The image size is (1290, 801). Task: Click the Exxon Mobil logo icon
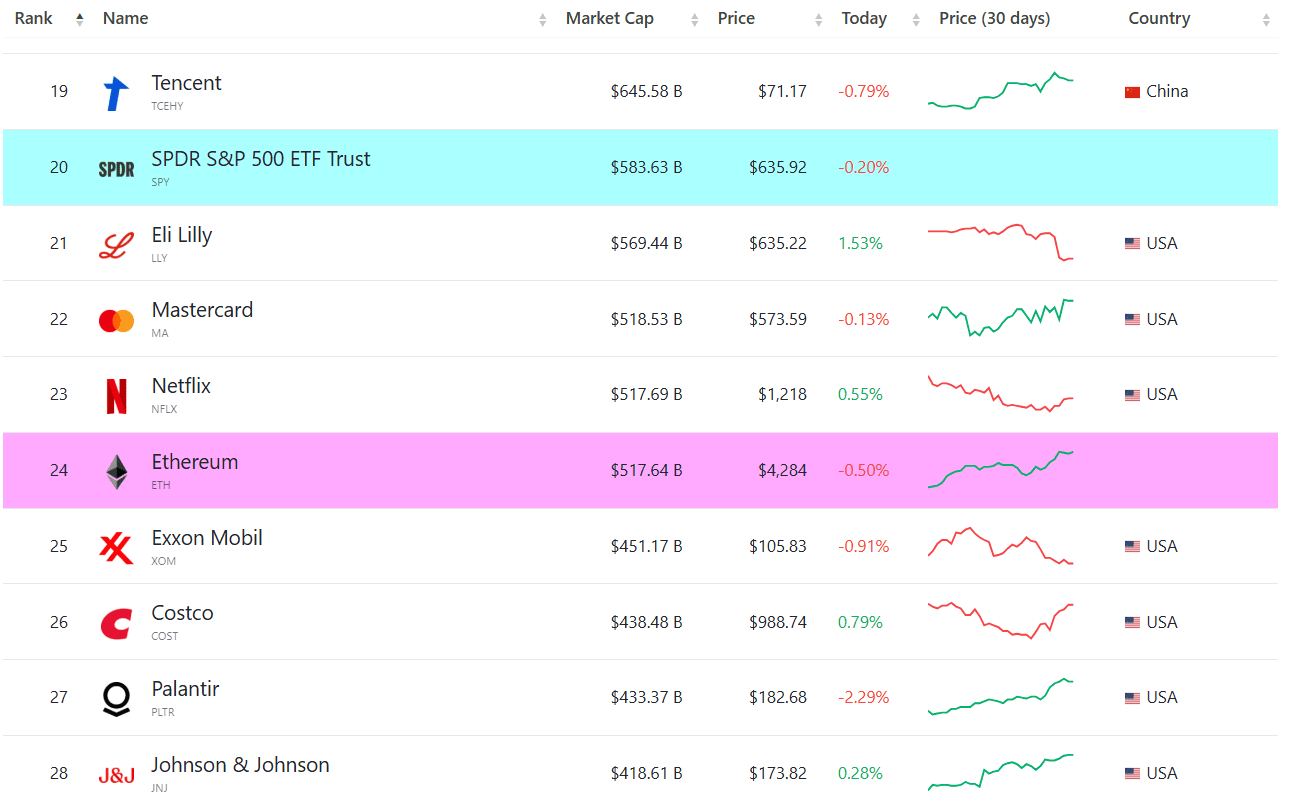click(x=116, y=547)
